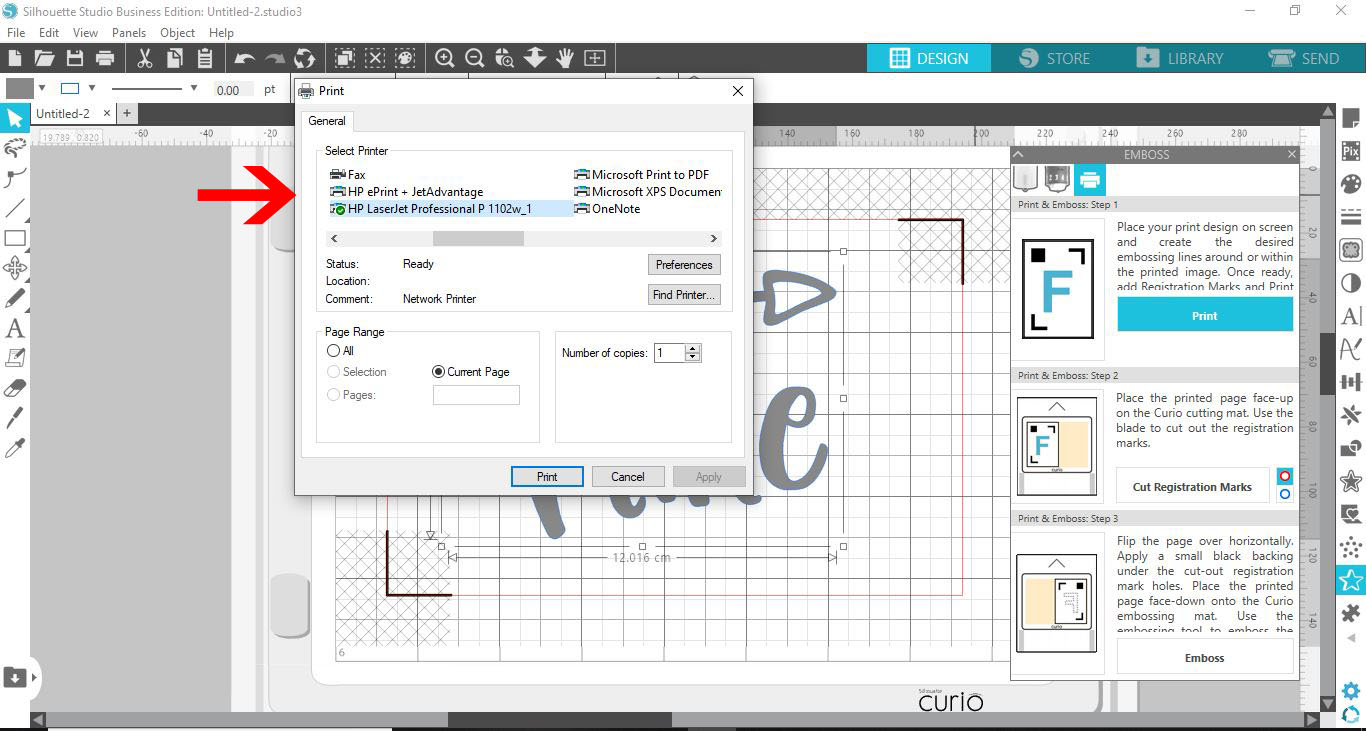Open the Line Style panel icon

pos(1351,217)
